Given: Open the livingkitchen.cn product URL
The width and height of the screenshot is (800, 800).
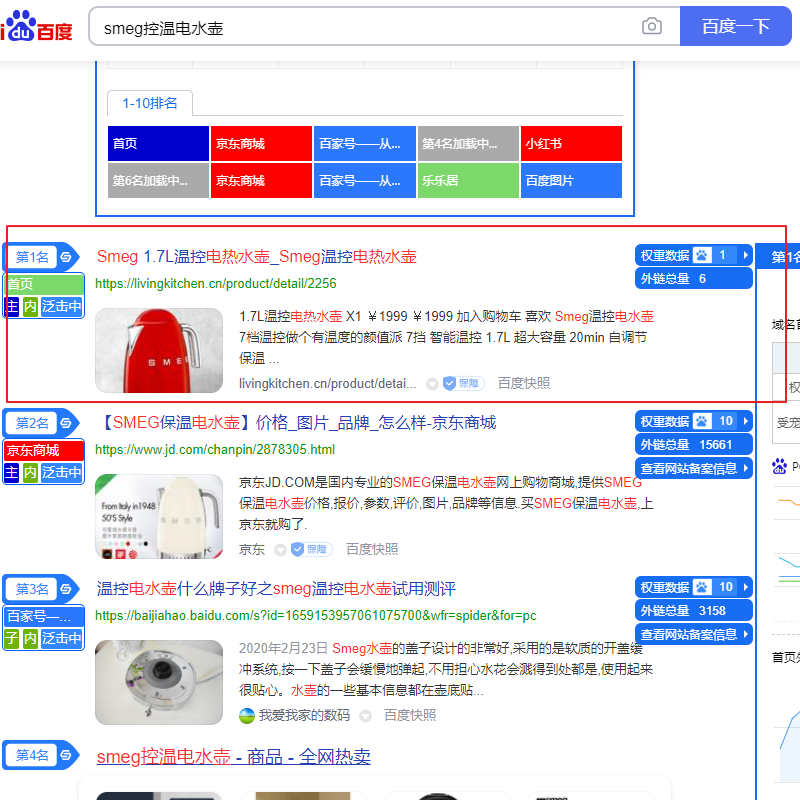Looking at the screenshot, I should pos(216,284).
